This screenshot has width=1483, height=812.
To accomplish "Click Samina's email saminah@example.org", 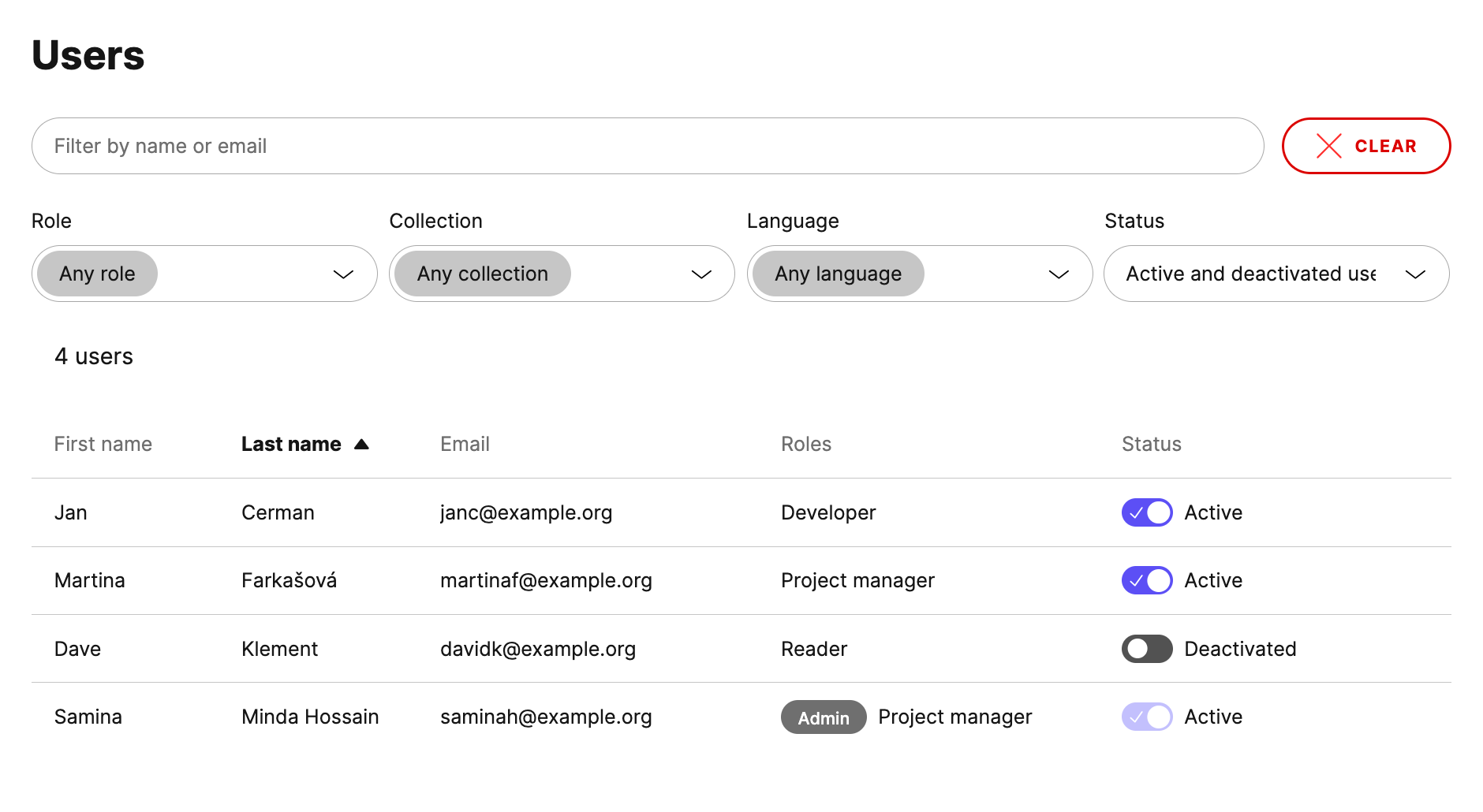I will [546, 717].
